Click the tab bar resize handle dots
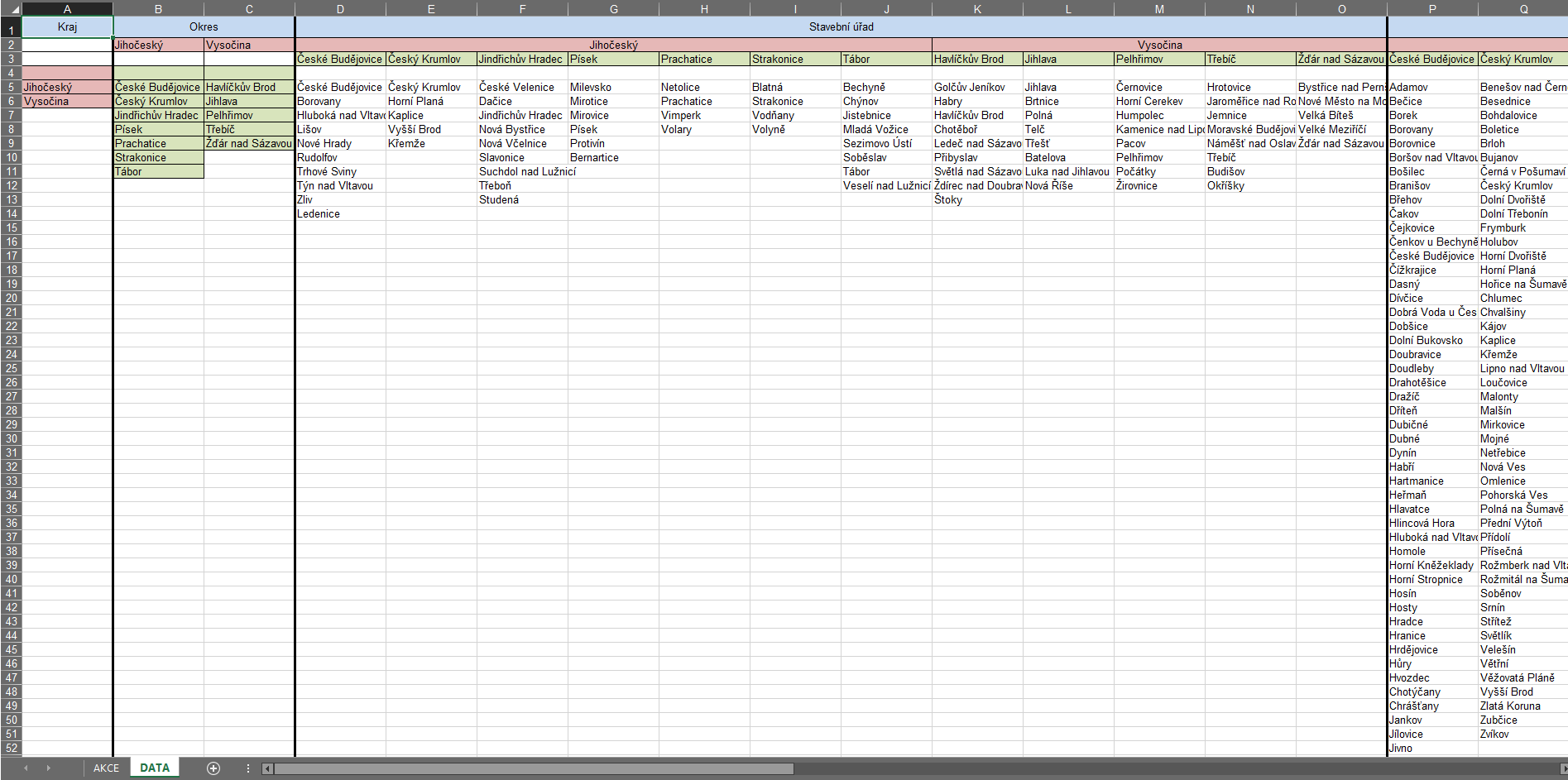 pyautogui.click(x=247, y=768)
